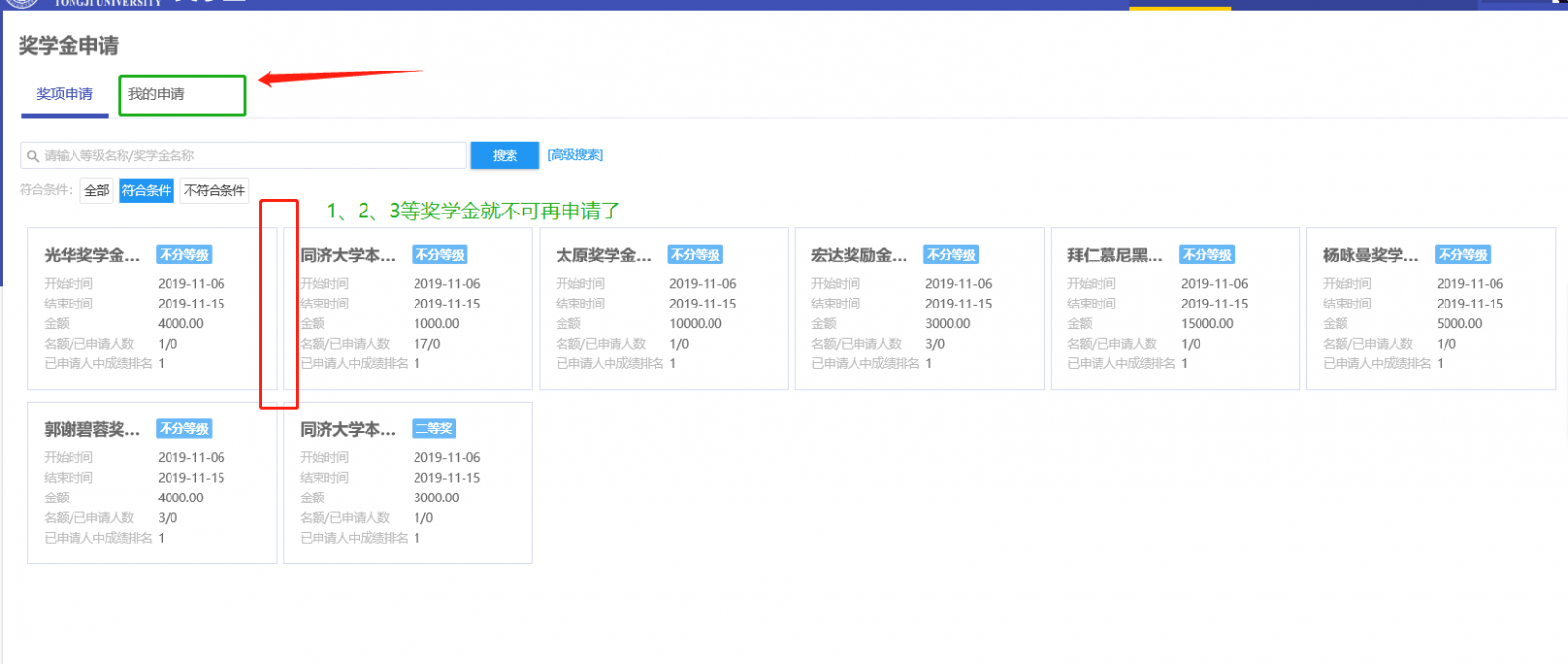
Task: Click the 不分等级 badge on 太原奖学金 card
Action: [x=696, y=255]
